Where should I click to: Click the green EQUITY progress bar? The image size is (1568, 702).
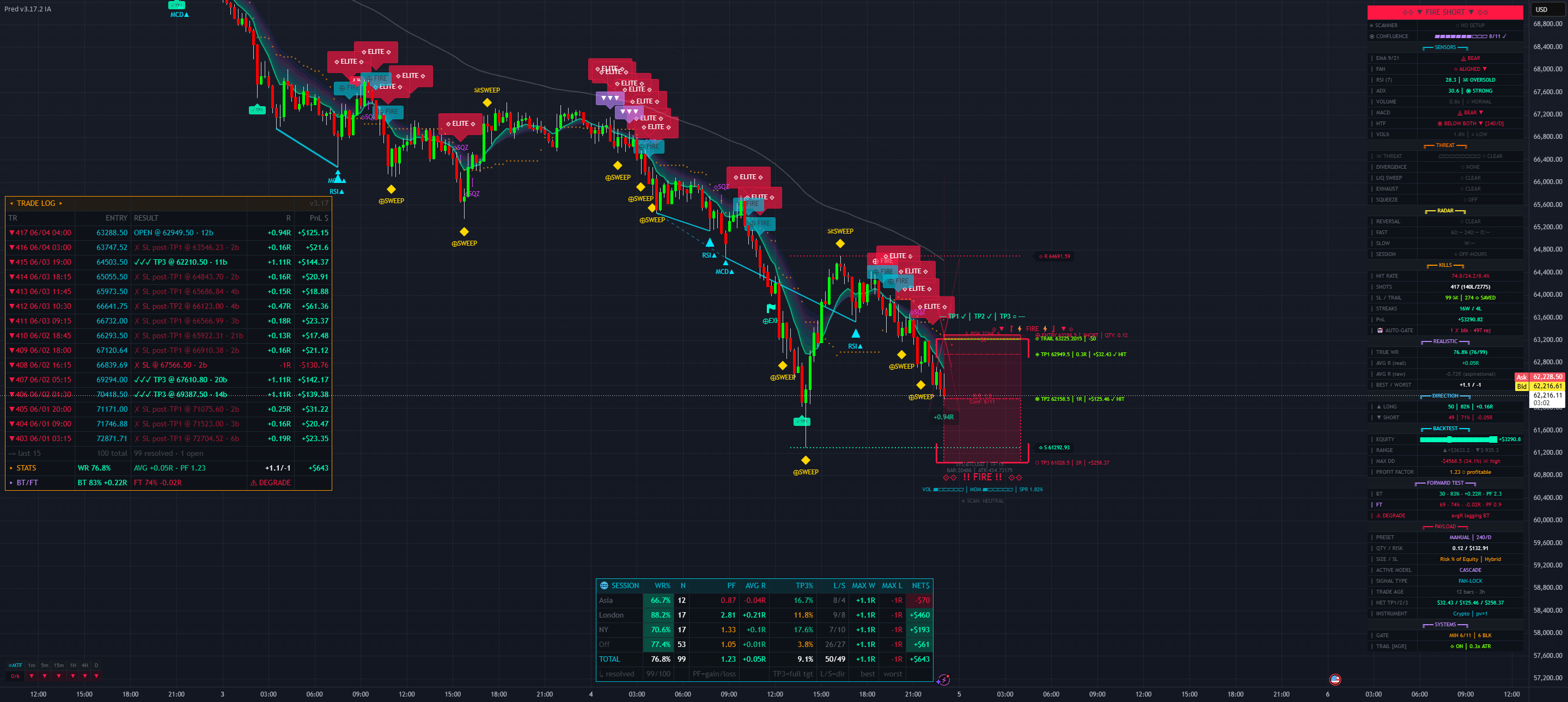1459,439
